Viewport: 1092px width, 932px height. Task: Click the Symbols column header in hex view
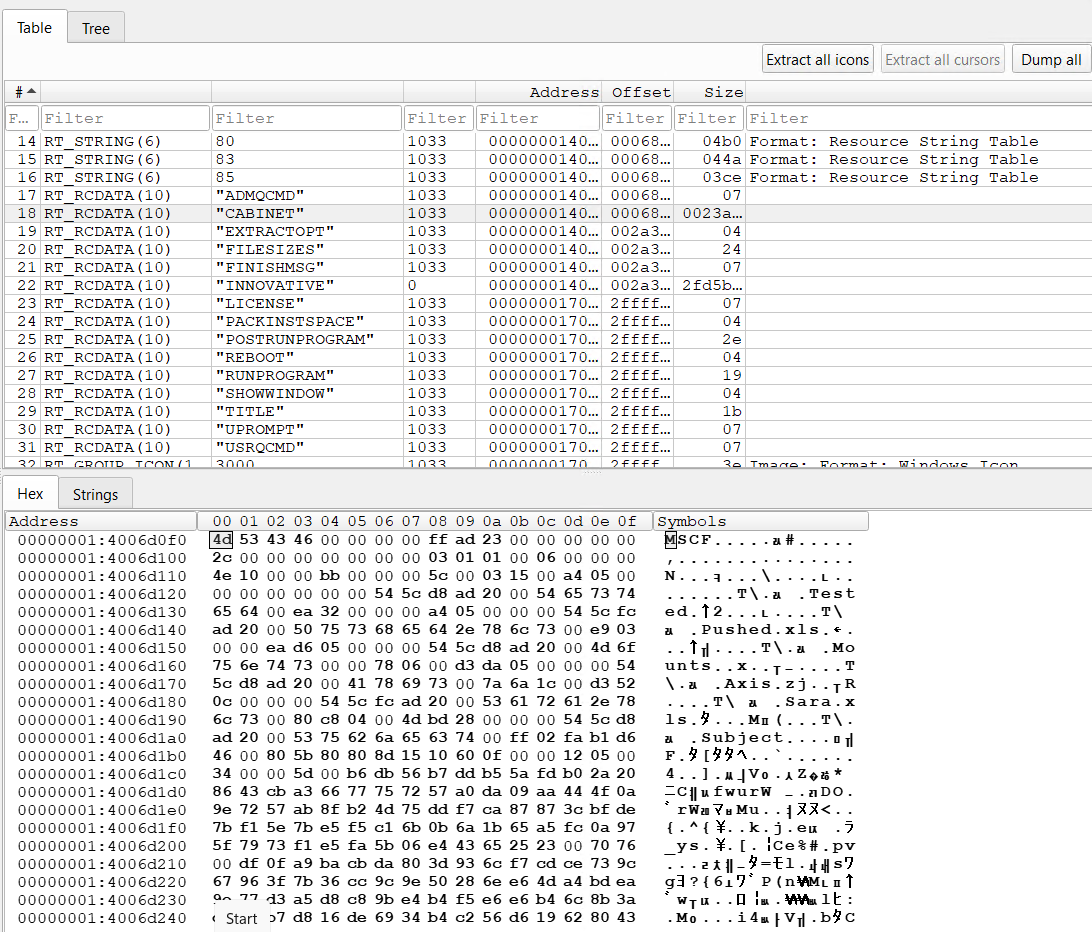760,521
